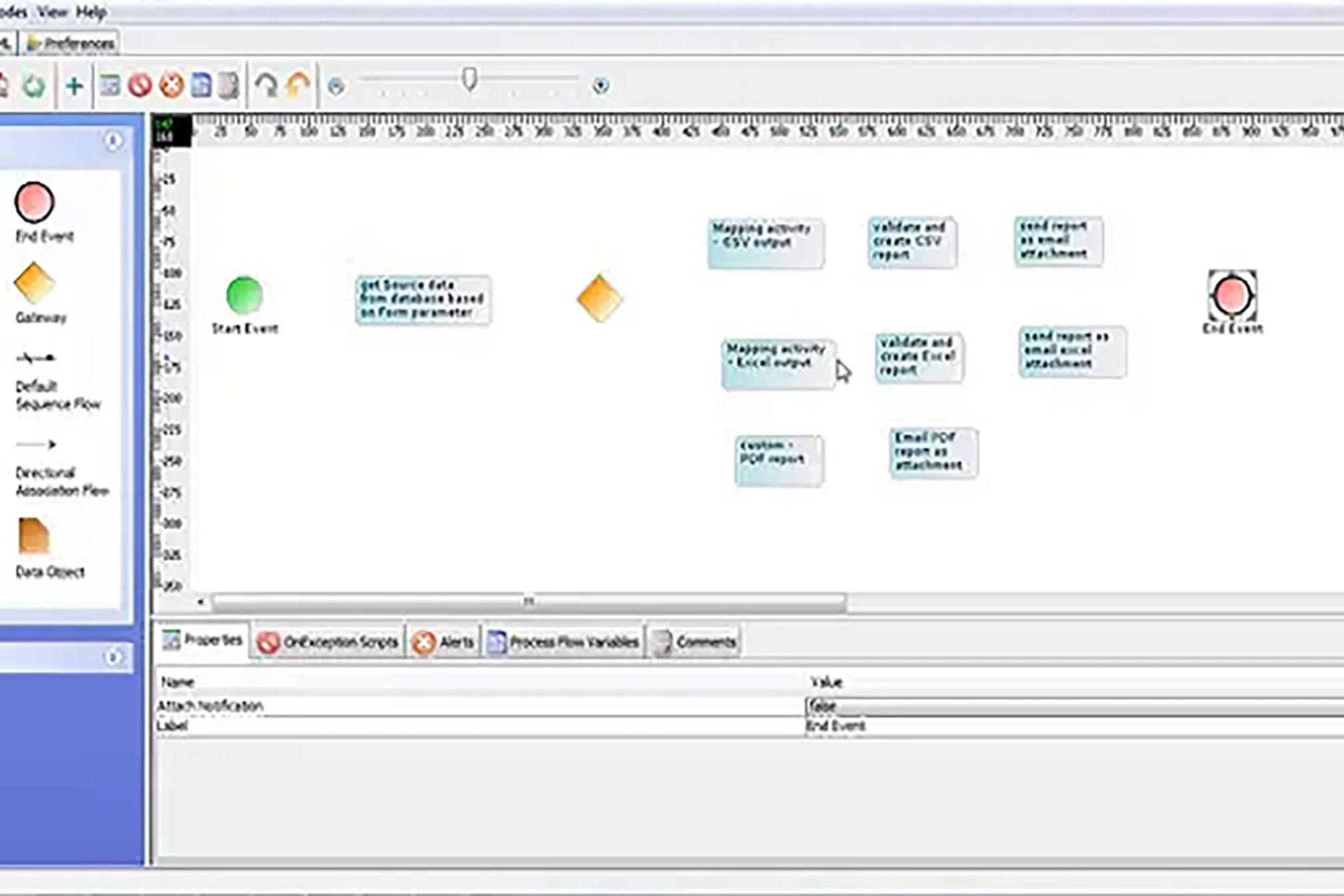Collapse the top palette panel chevron
Screen dimensions: 1344x896
click(113, 141)
